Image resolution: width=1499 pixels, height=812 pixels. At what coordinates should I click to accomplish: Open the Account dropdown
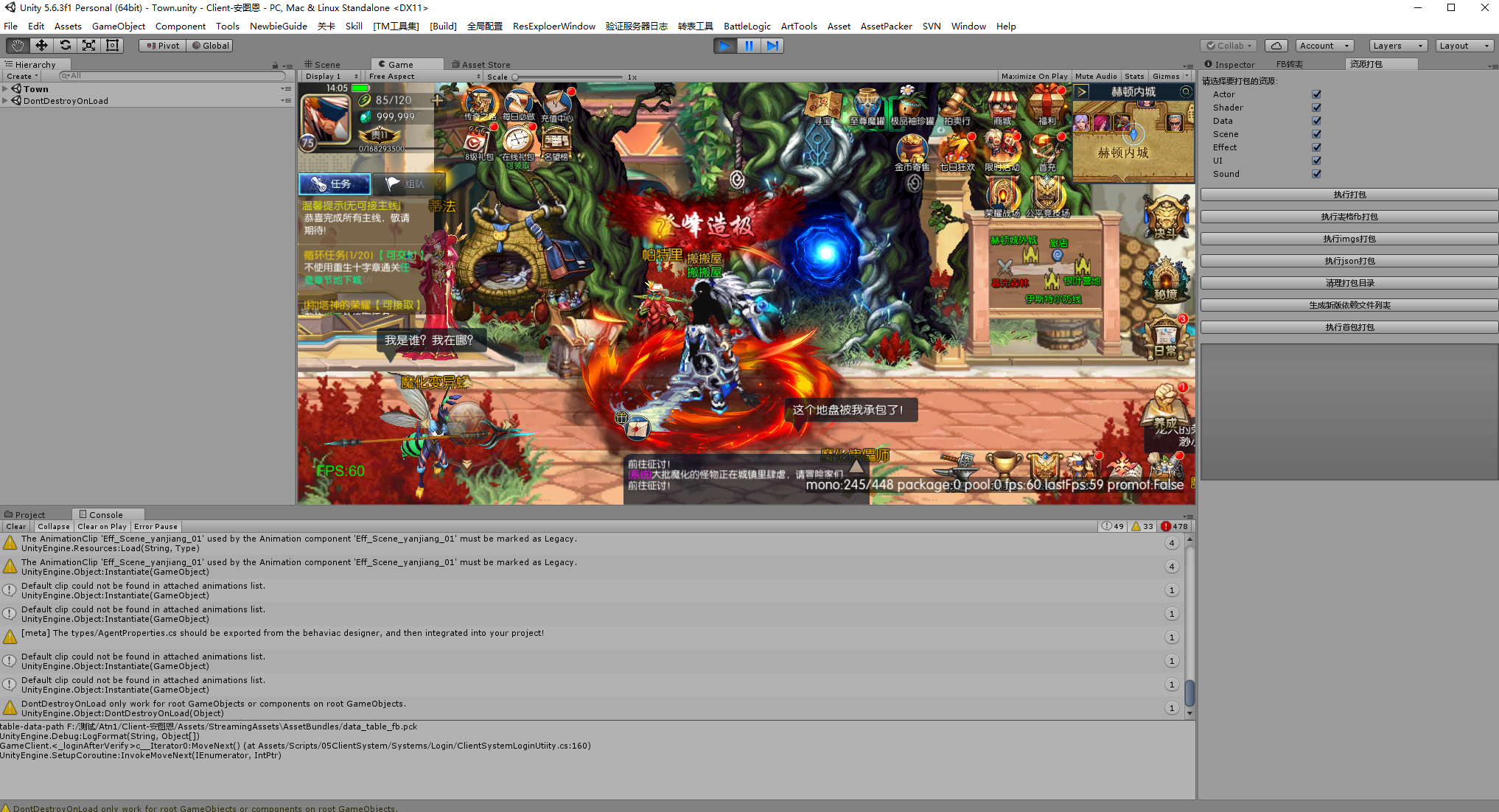(1324, 46)
